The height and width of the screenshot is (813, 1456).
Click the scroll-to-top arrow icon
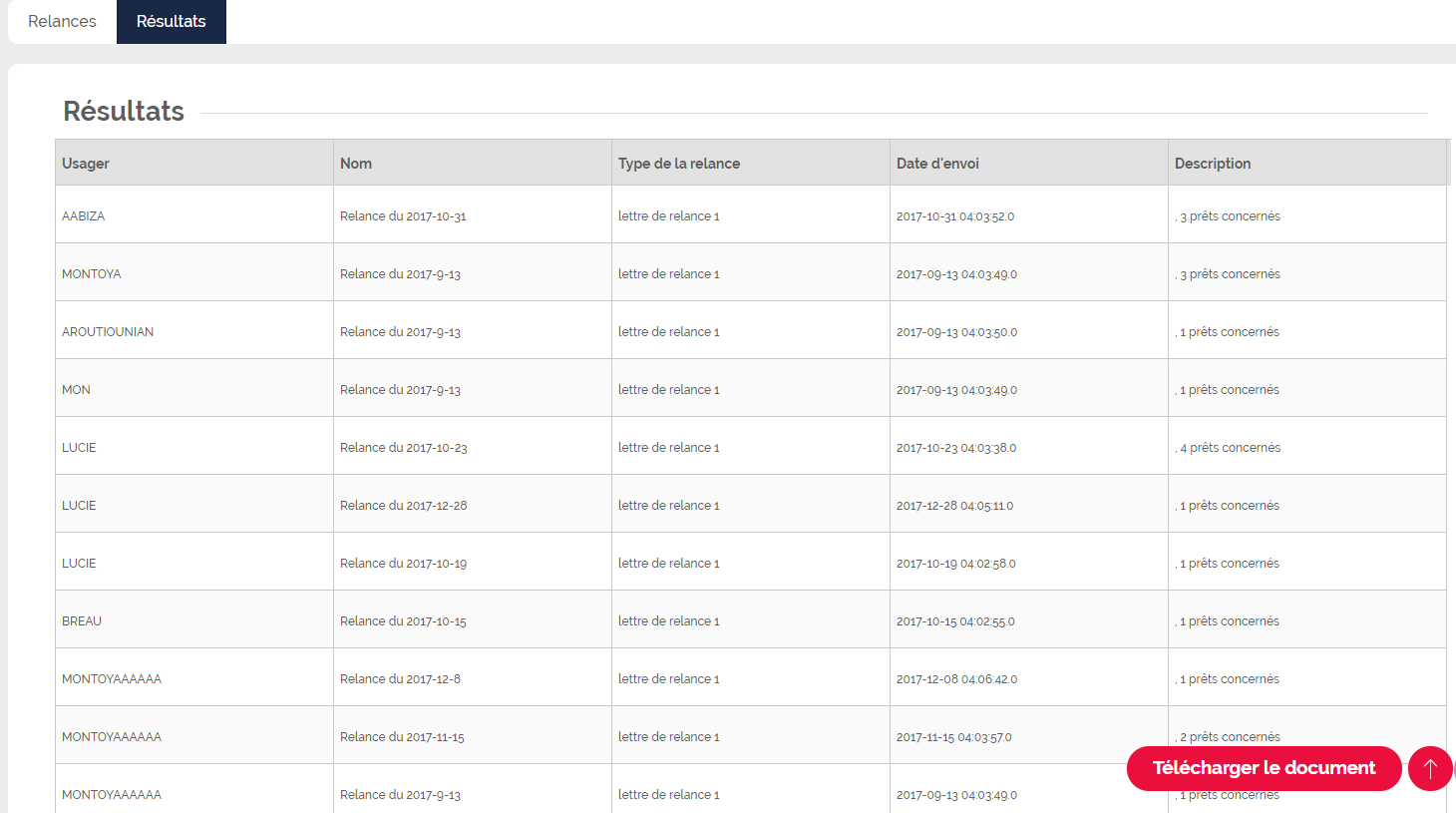point(1430,768)
